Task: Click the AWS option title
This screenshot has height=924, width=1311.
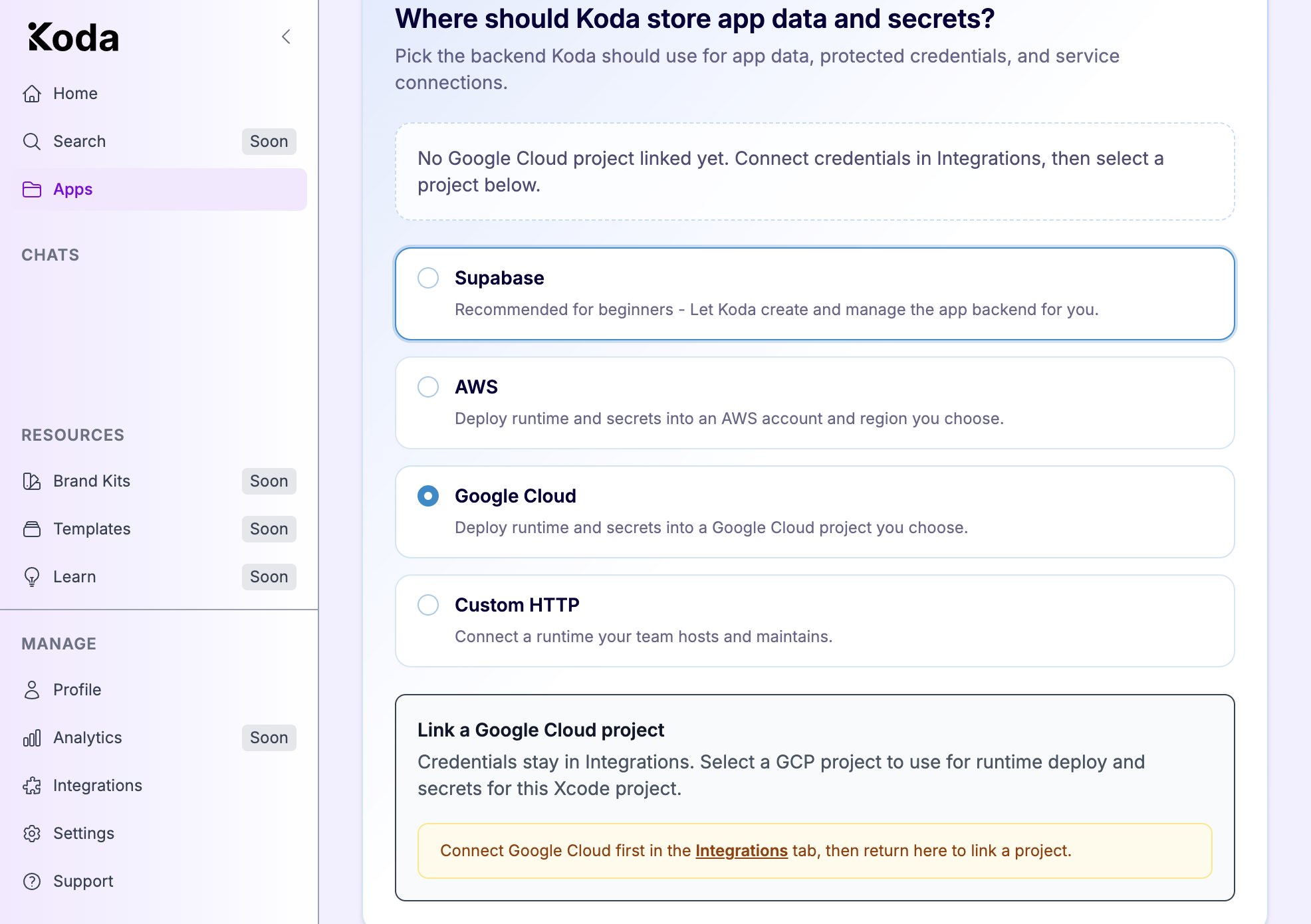Action: pos(476,387)
